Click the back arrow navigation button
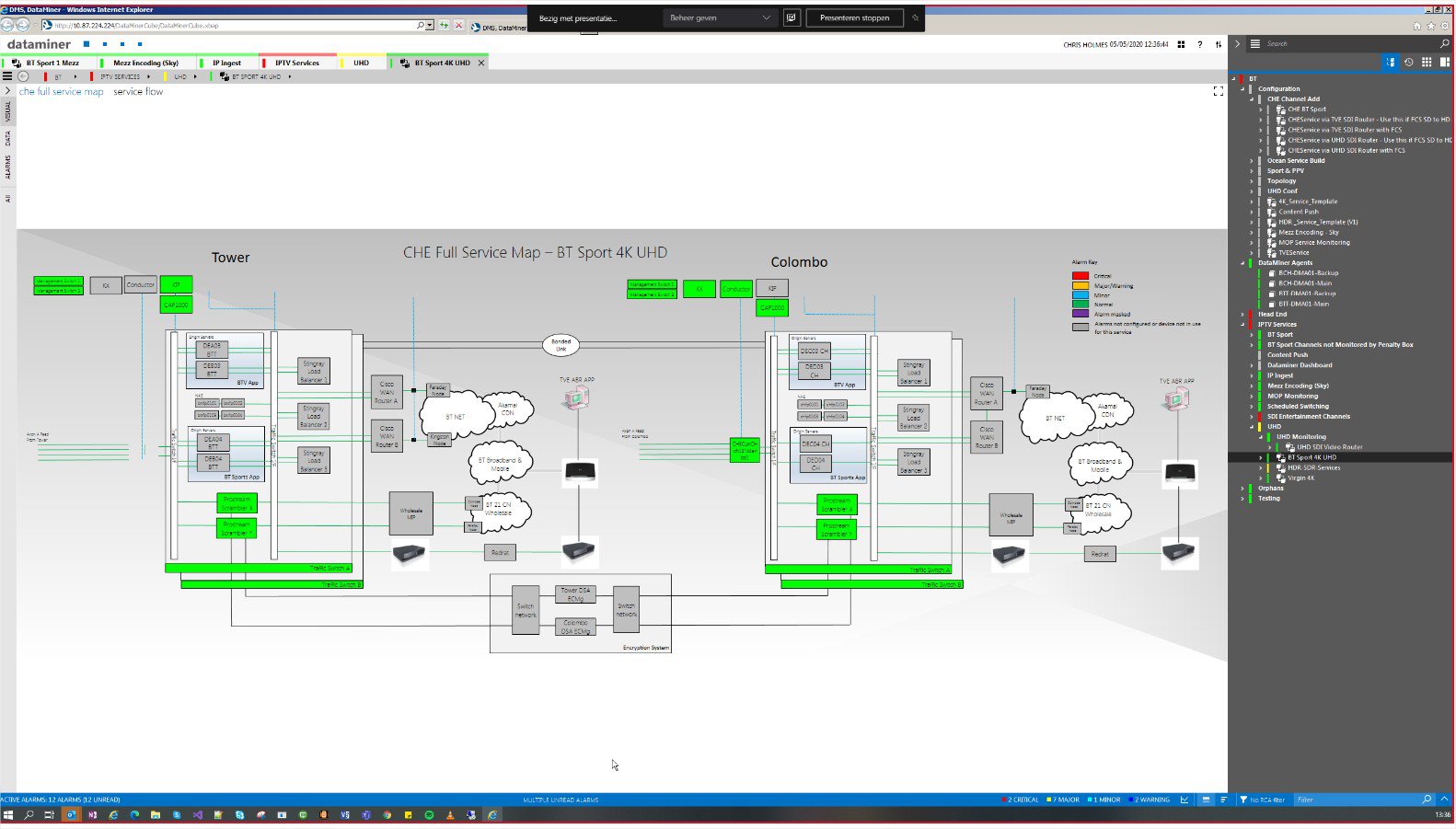 click(24, 76)
